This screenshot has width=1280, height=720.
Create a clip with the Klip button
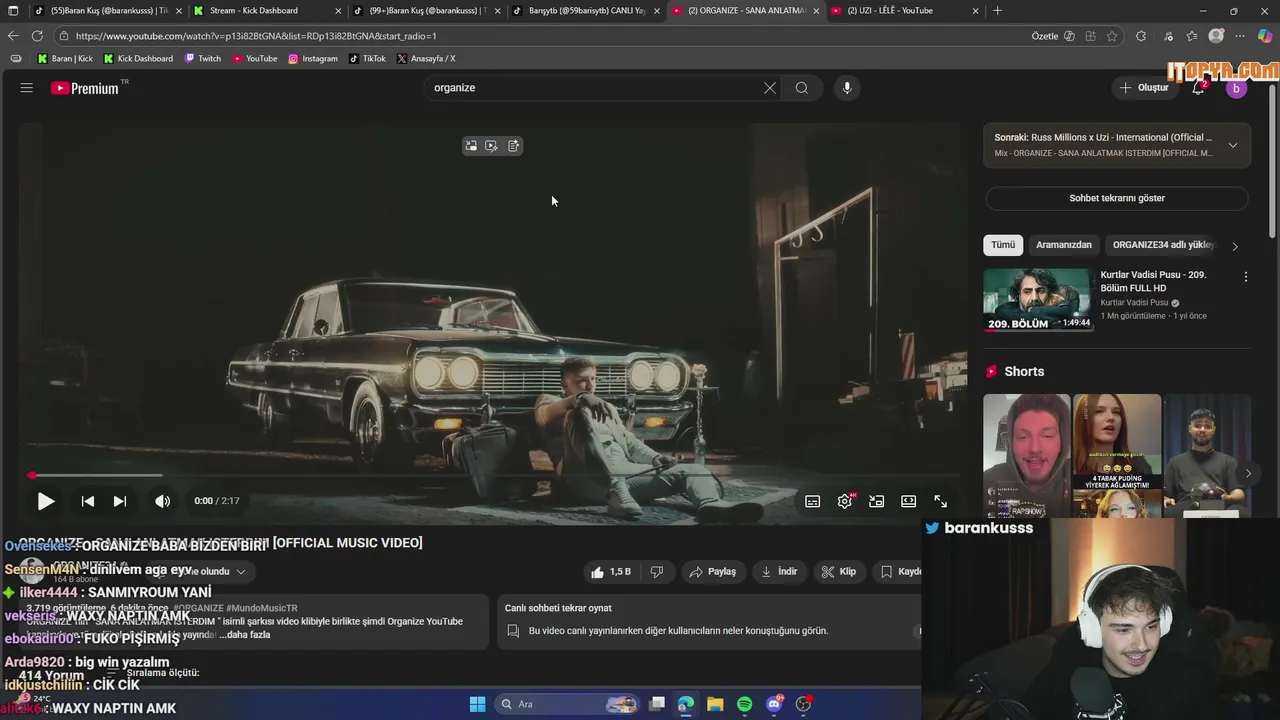[839, 572]
